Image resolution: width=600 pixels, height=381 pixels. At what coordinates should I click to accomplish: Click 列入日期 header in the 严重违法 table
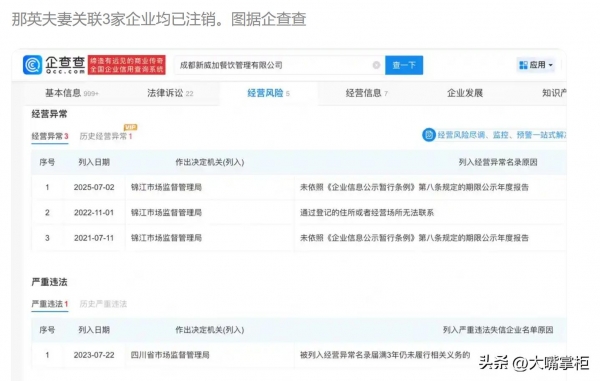94,330
